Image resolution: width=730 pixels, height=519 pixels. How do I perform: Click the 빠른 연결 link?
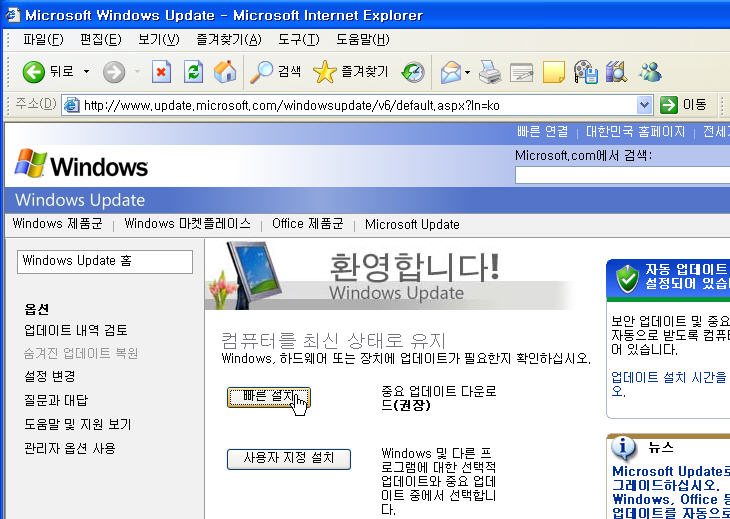tap(542, 132)
